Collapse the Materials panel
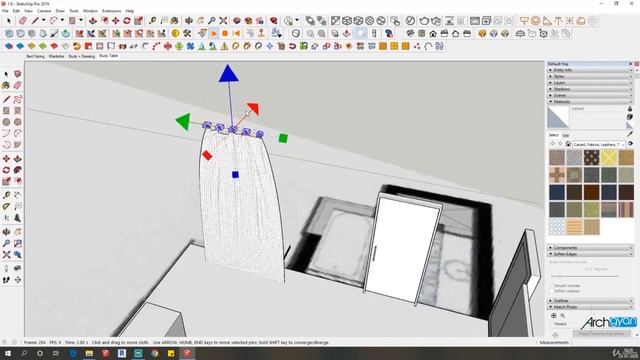 [590, 101]
